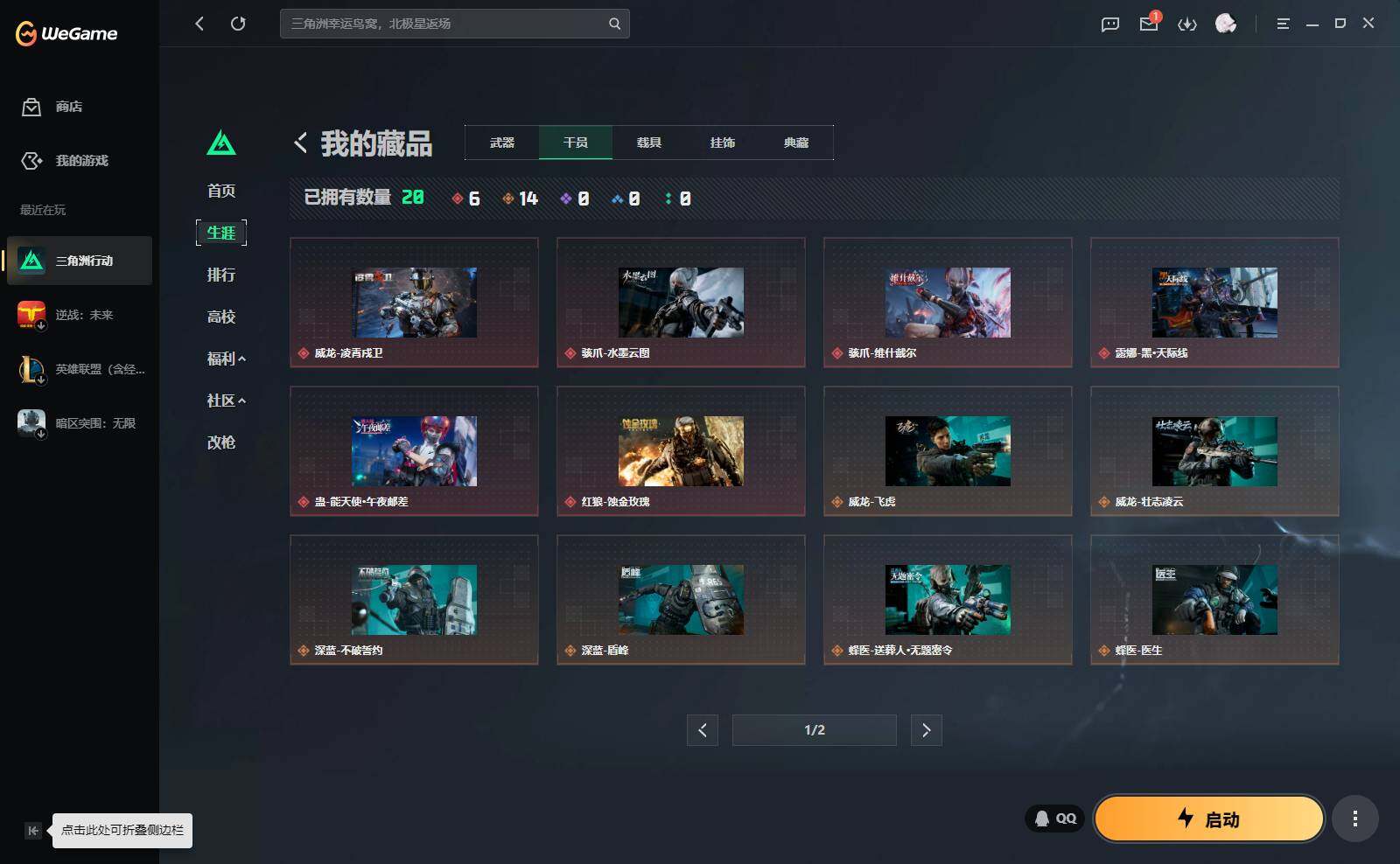Screen dimensions: 1400x864
Task: Open the 排行 section
Action: (x=221, y=275)
